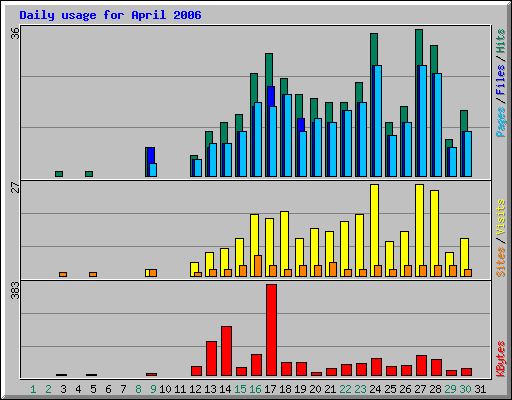Image resolution: width=512 pixels, height=400 pixels.
Task: Select day "9" on the x-axis
Action: [x=153, y=389]
